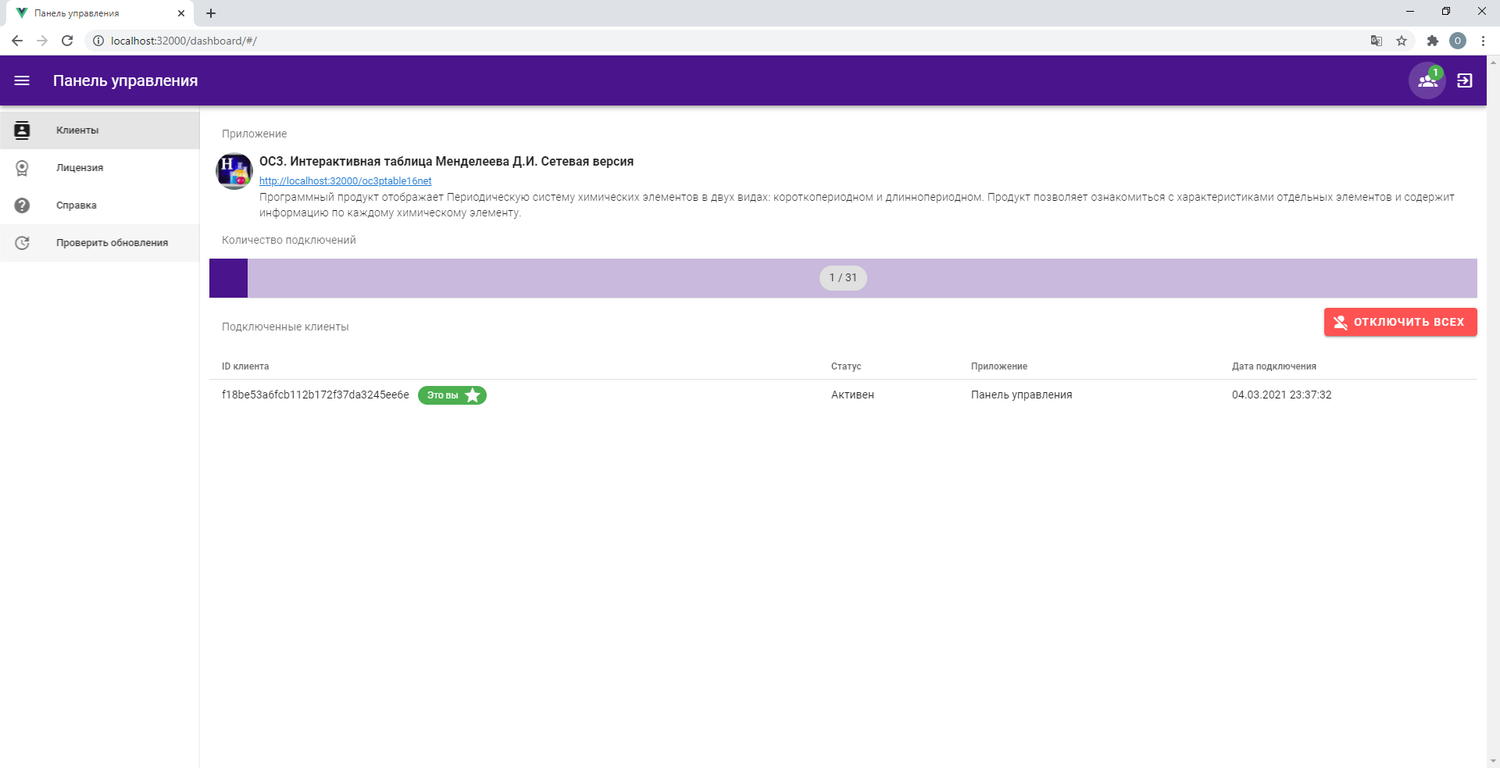1500x768 pixels.
Task: Open the browser extensions puzzle icon
Action: coord(1432,41)
